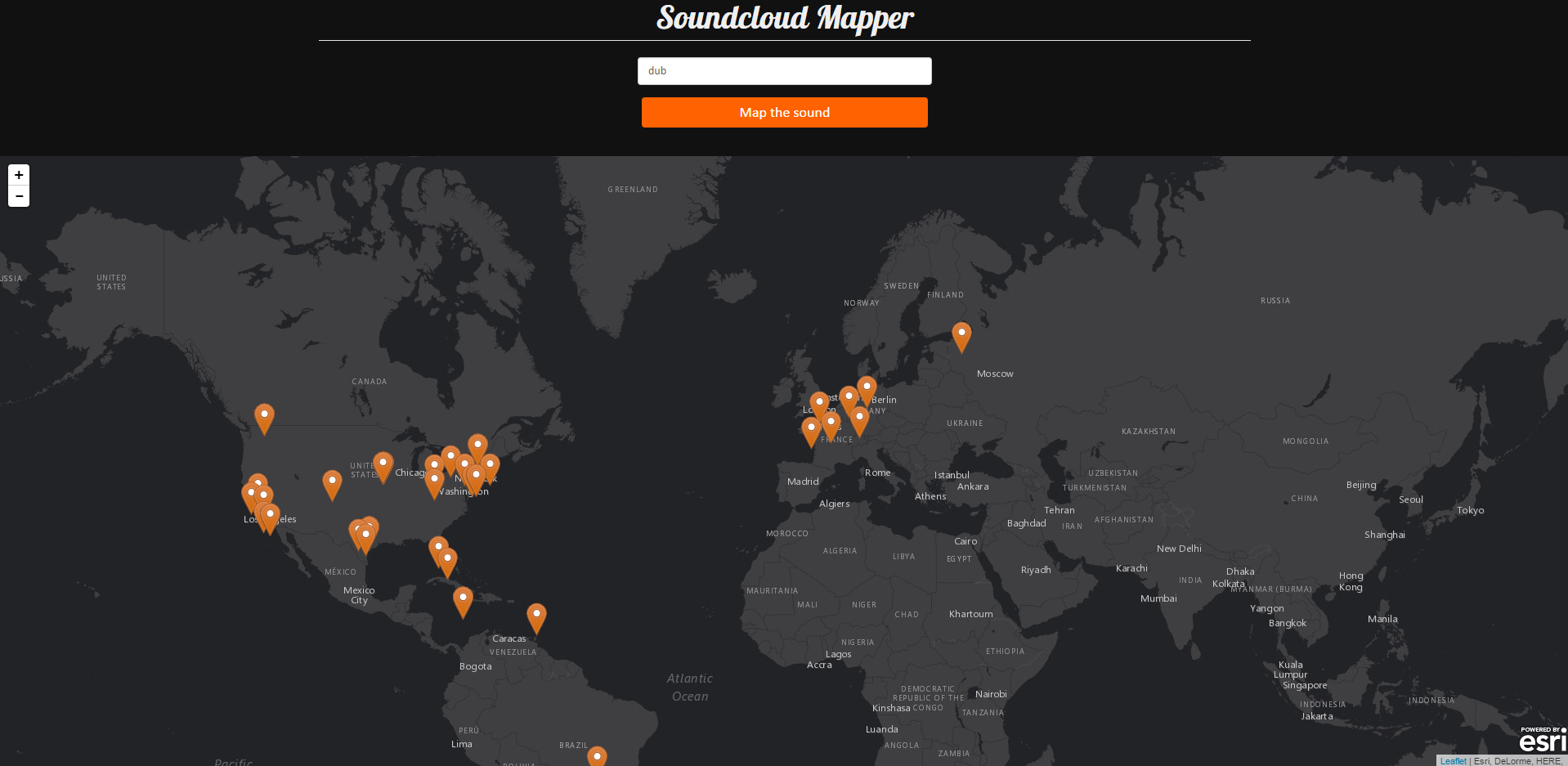Select the marker covering the UNITED STATES label

click(383, 467)
